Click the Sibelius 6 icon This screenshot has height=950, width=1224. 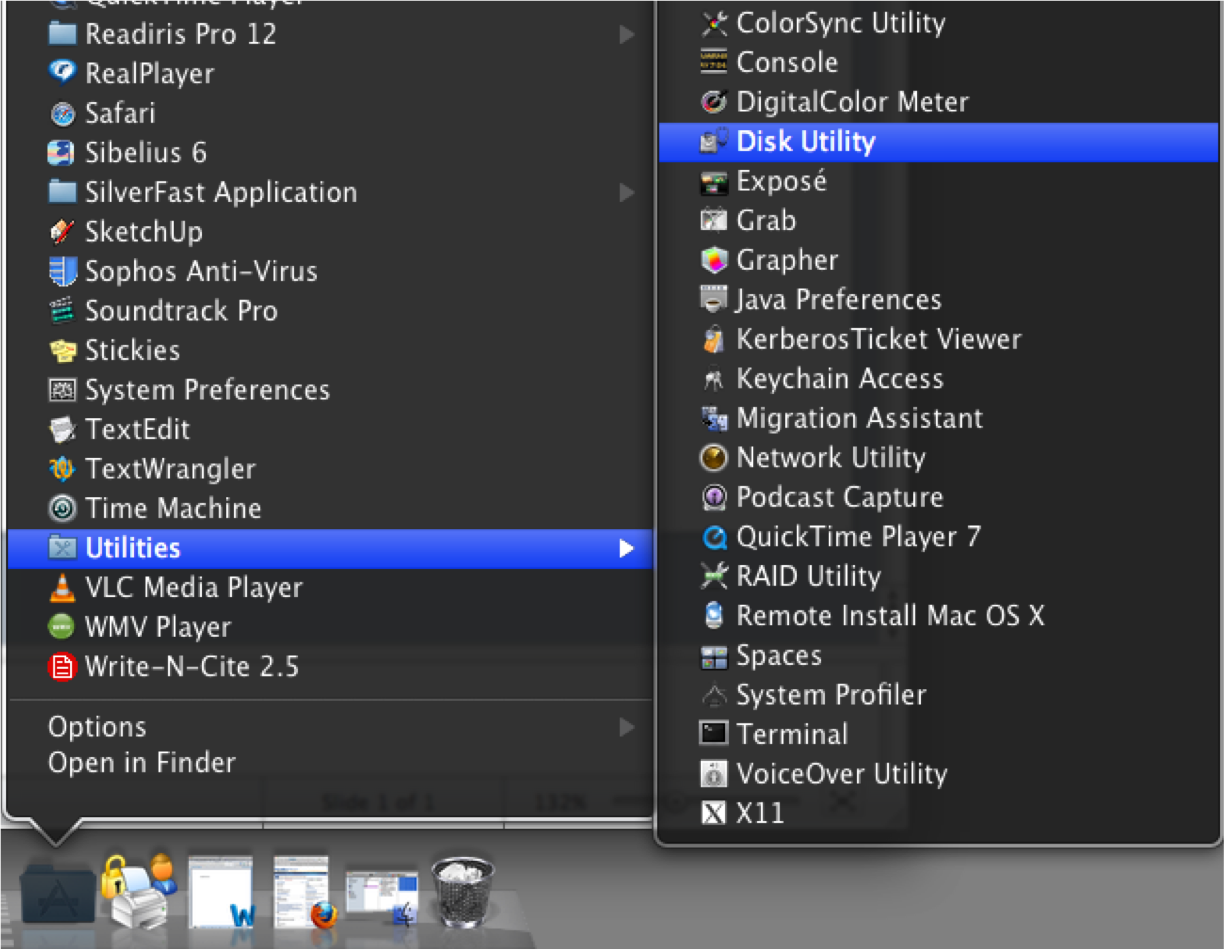coord(62,153)
